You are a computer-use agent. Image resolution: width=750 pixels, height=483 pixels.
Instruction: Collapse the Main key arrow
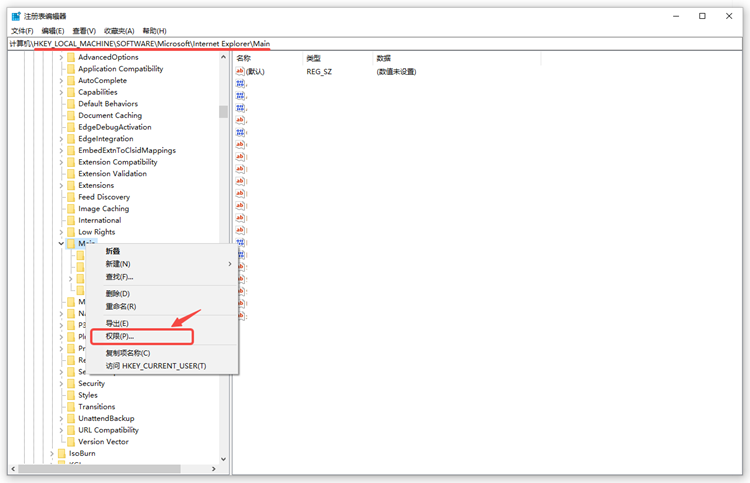tap(61, 244)
